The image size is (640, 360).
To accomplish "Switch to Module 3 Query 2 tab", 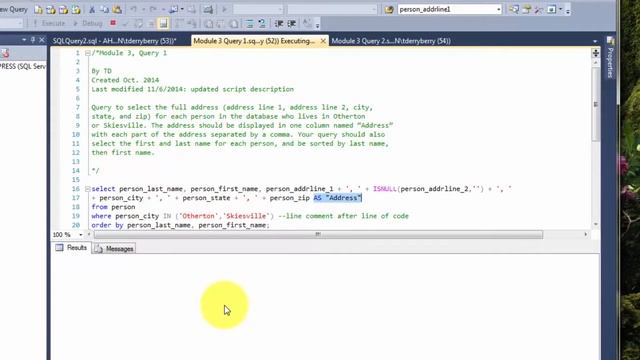I will click(391, 41).
